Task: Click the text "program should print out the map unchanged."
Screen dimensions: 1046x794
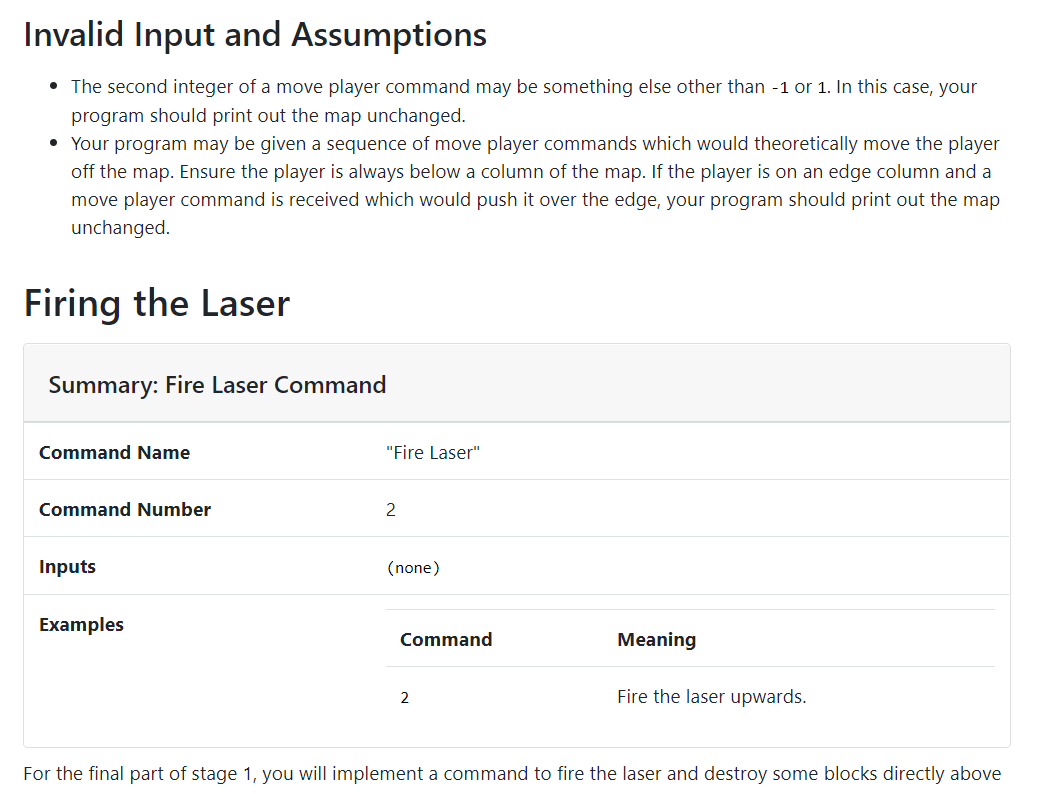Action: [268, 115]
